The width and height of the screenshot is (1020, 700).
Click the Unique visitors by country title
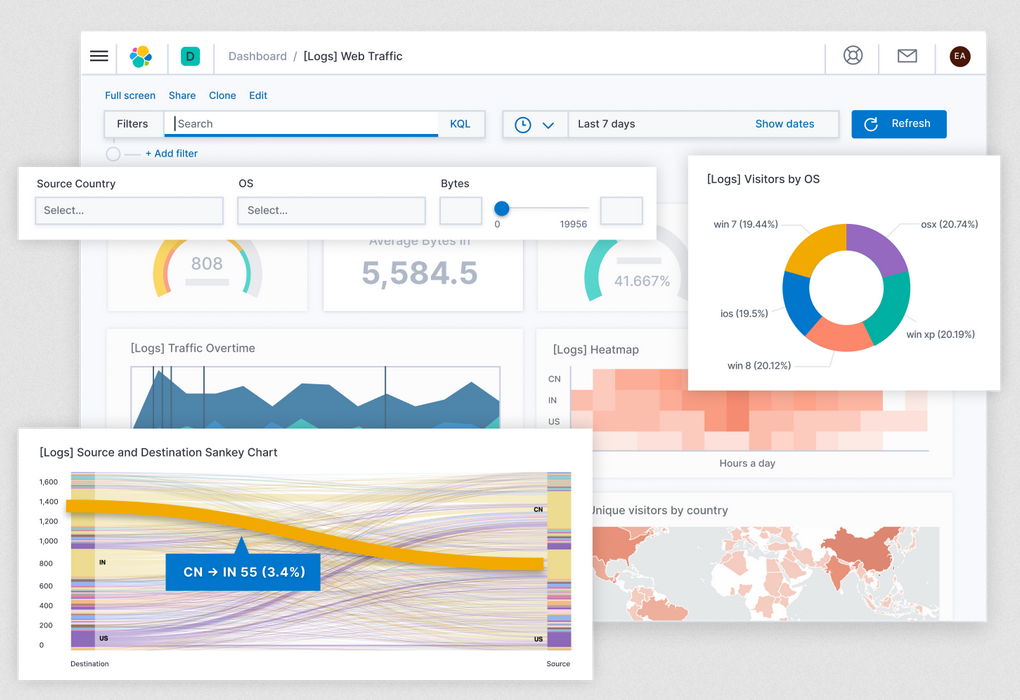(658, 511)
